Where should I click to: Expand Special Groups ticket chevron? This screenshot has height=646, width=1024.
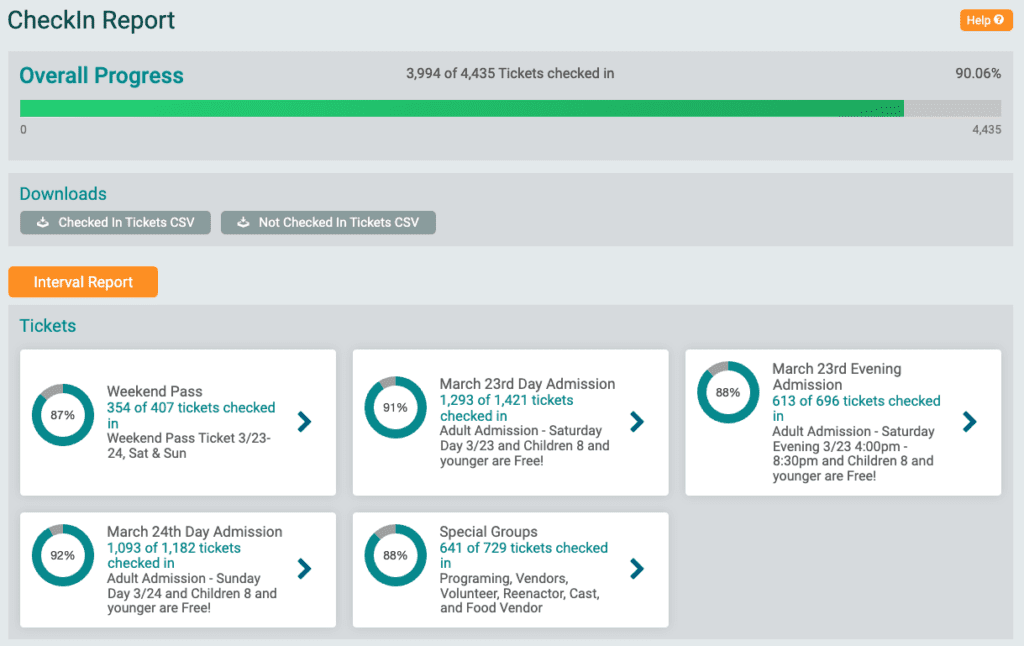coord(637,569)
